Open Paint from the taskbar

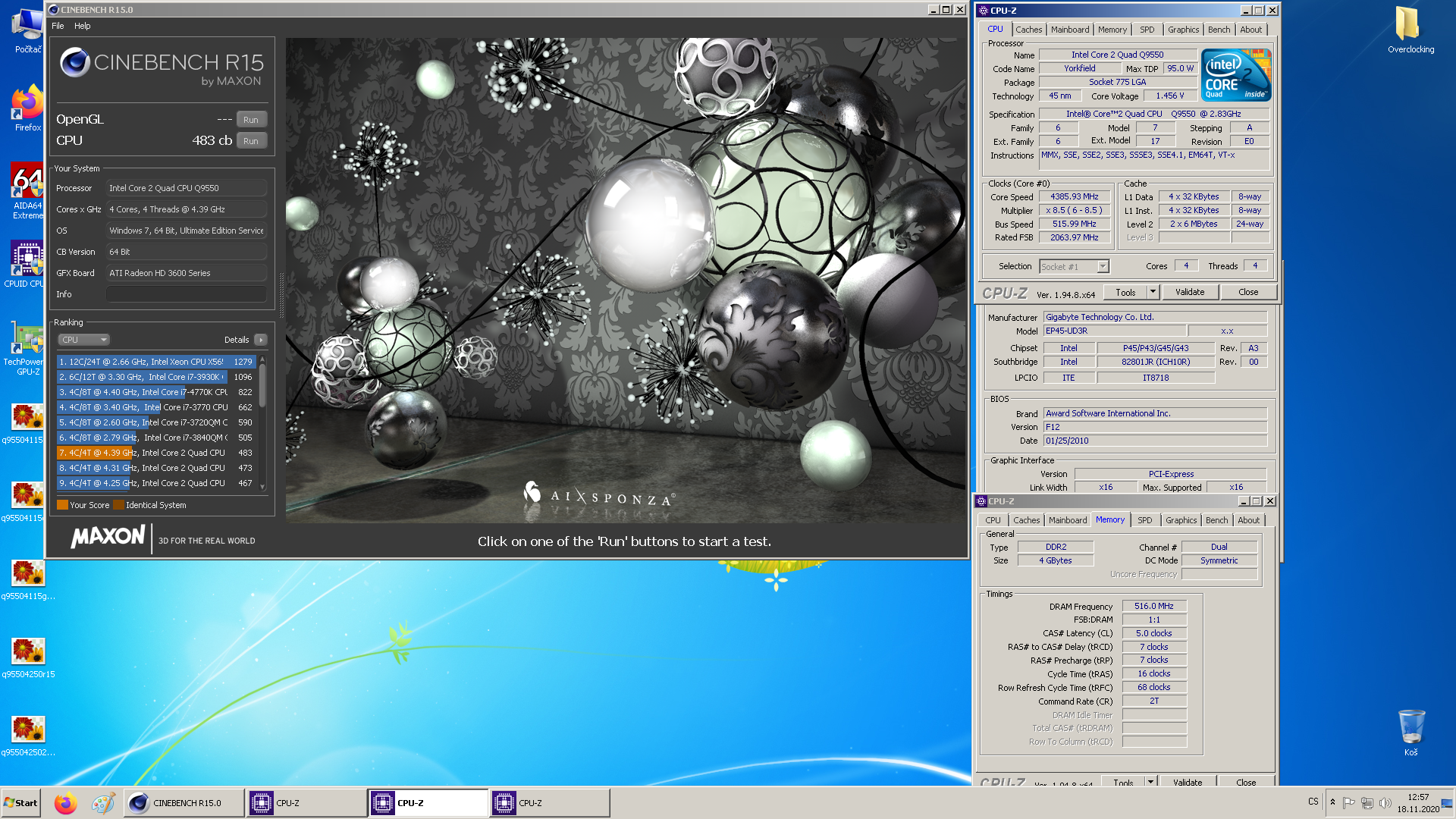tap(102, 803)
